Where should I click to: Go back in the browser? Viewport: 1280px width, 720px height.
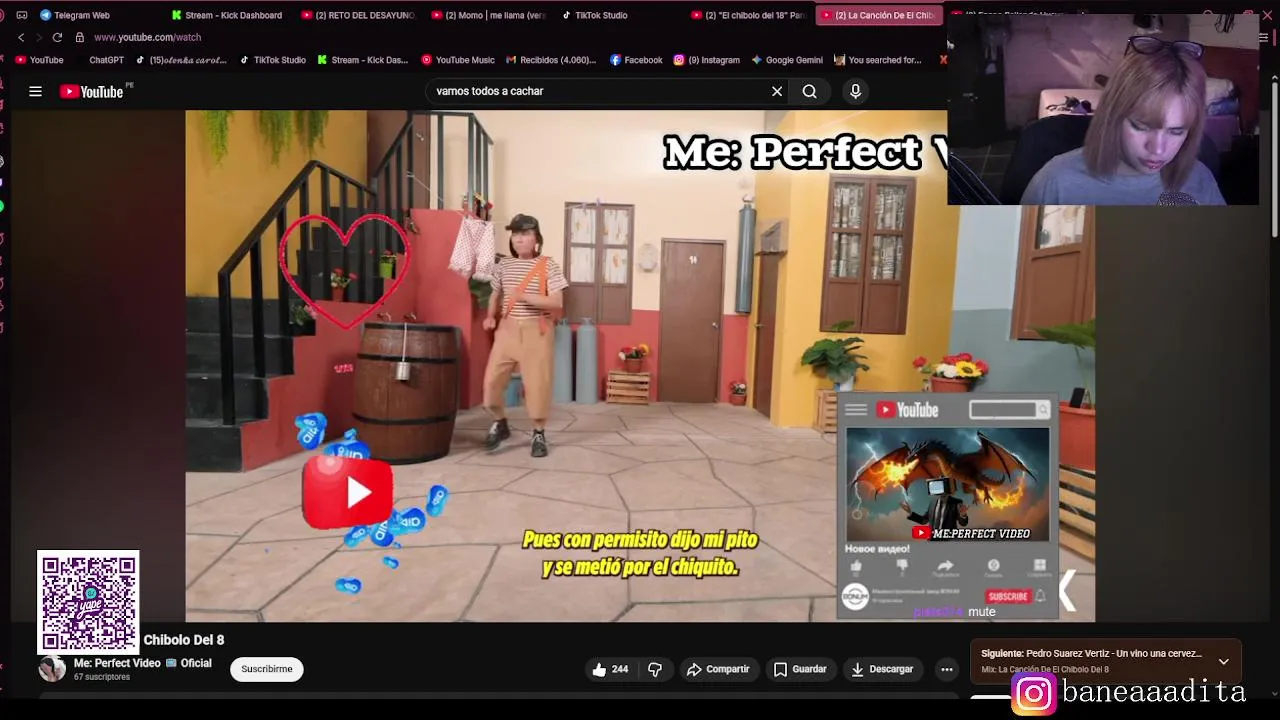[21, 37]
